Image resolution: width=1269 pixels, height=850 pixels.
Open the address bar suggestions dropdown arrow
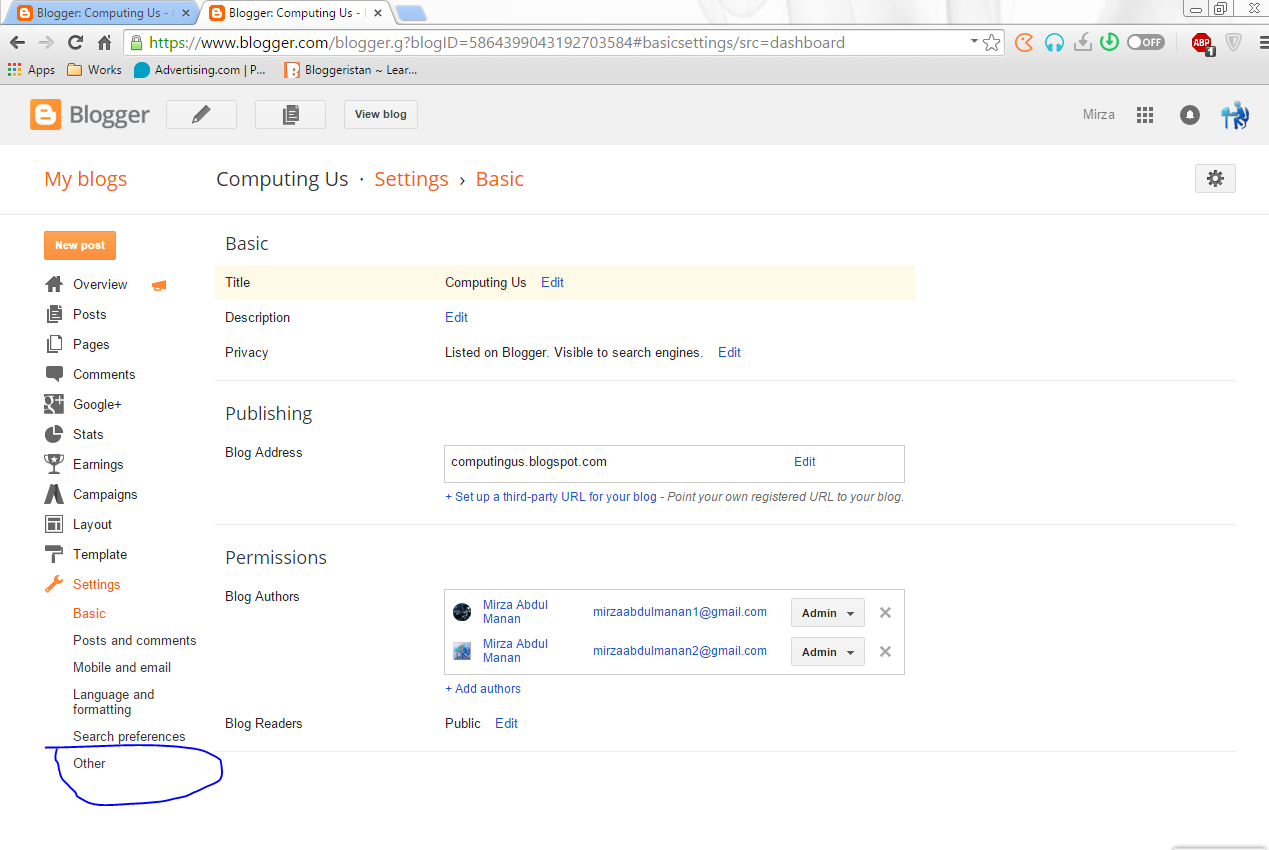pyautogui.click(x=974, y=43)
